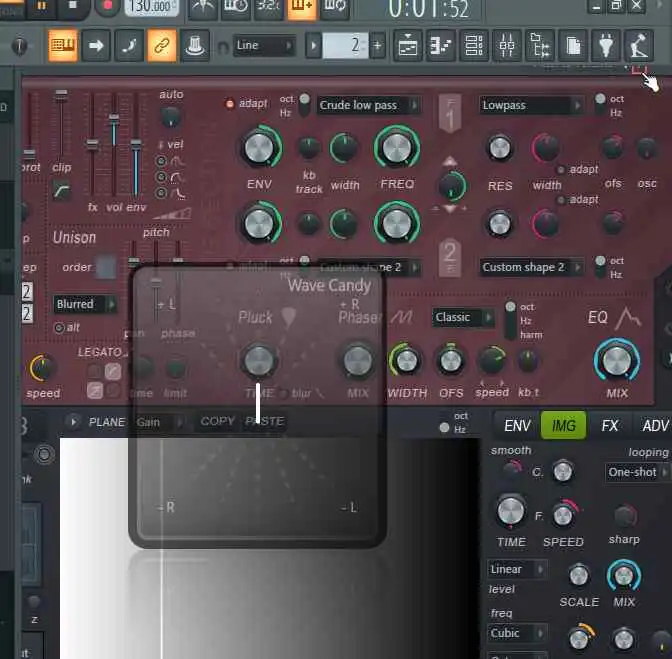The height and width of the screenshot is (659, 672).
Task: Open the pattern selector arrow
Action: tap(313, 45)
